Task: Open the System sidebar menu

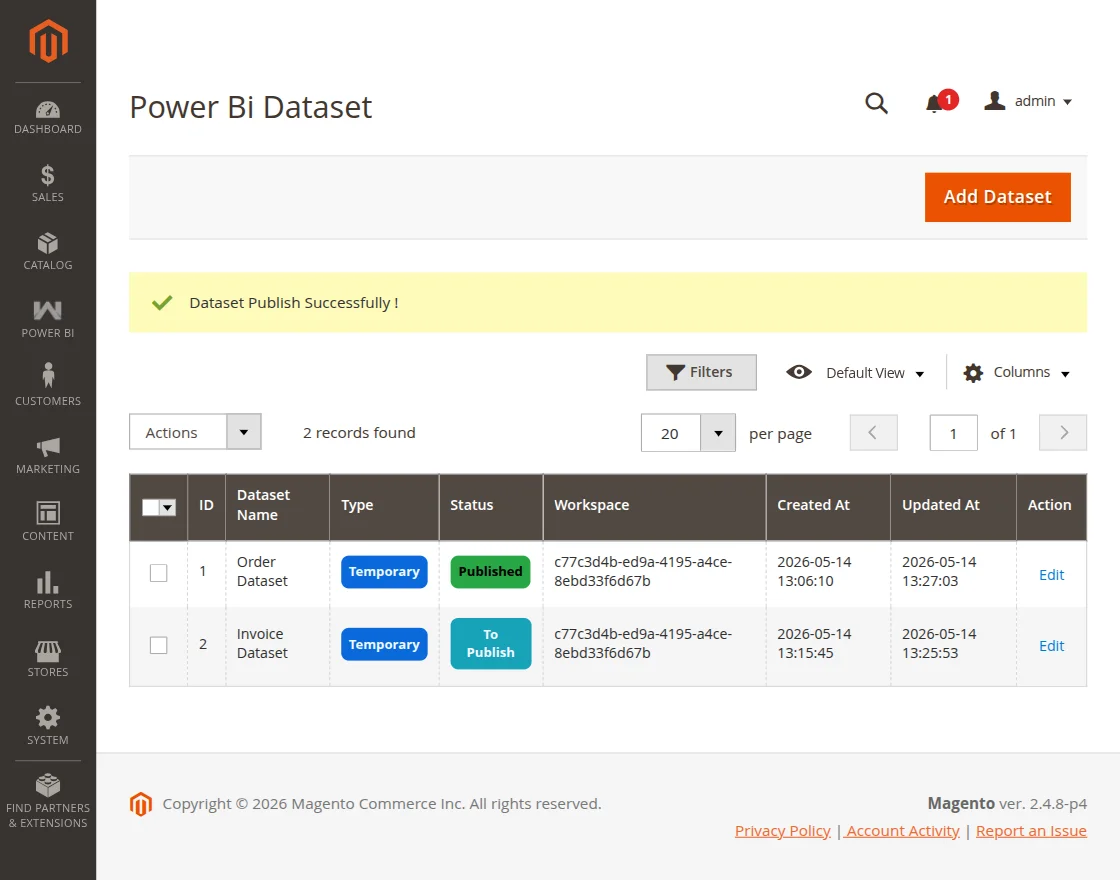Action: (x=48, y=726)
